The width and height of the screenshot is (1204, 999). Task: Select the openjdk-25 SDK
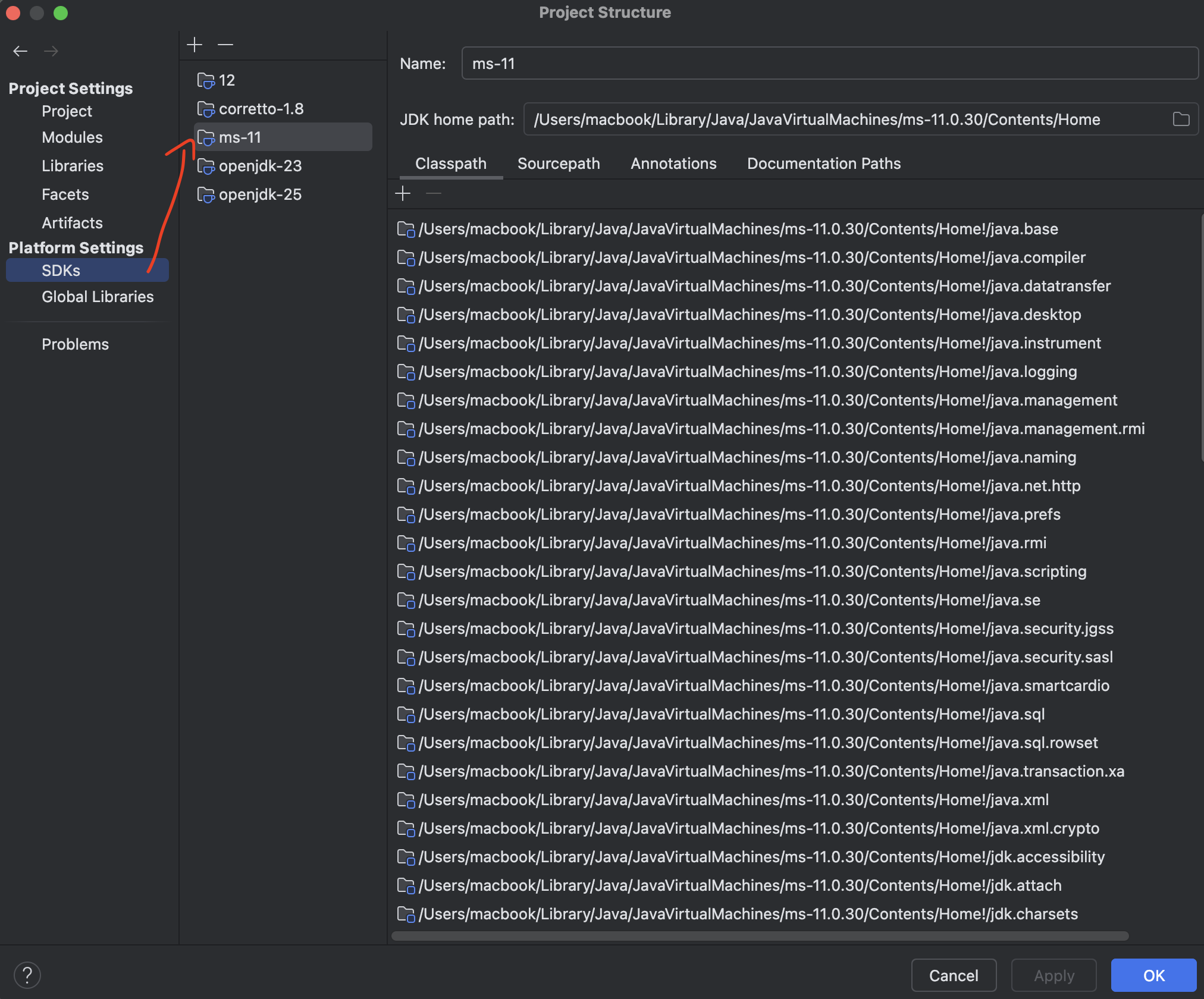283,194
